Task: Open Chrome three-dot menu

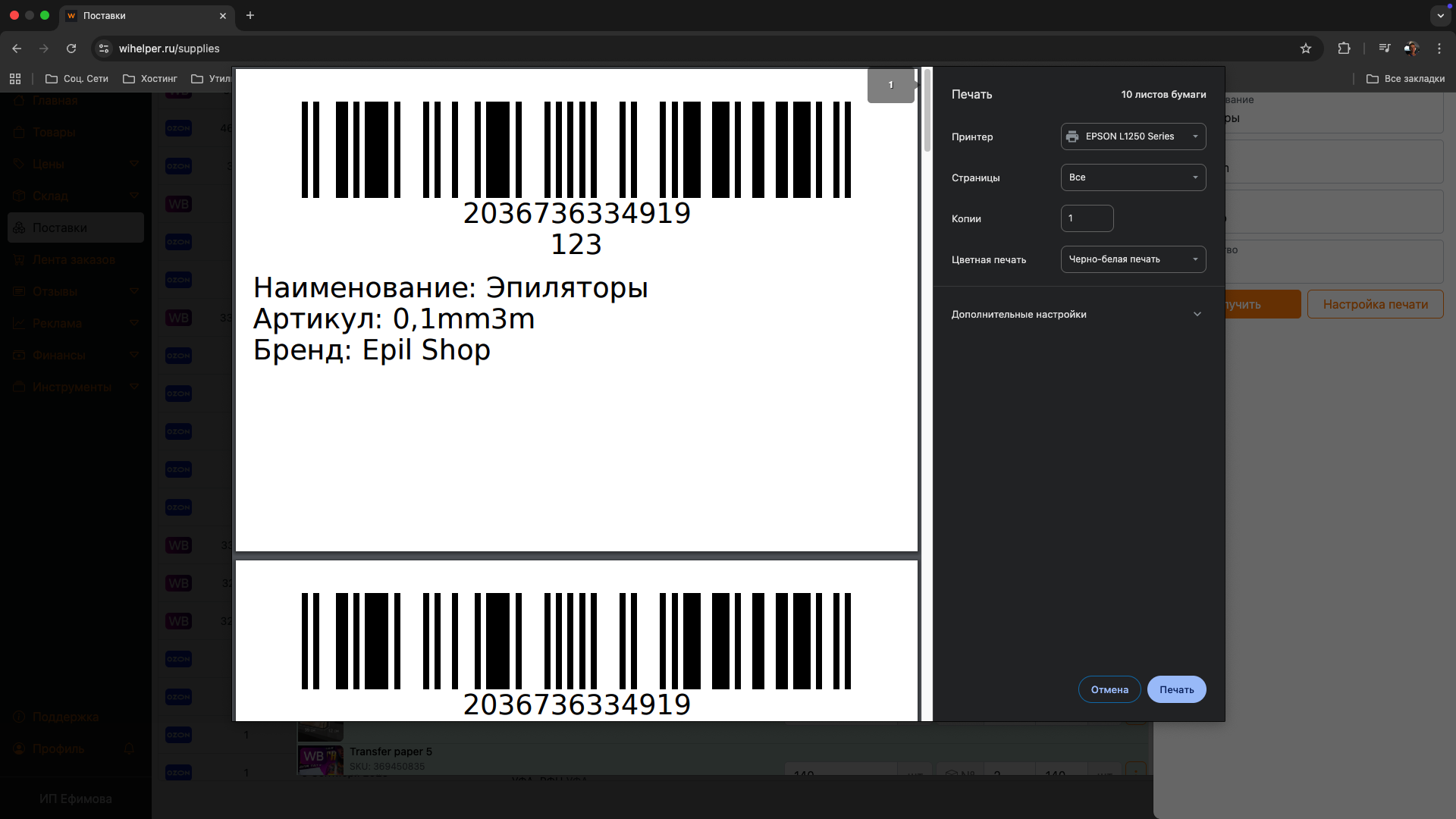Action: (x=1439, y=49)
